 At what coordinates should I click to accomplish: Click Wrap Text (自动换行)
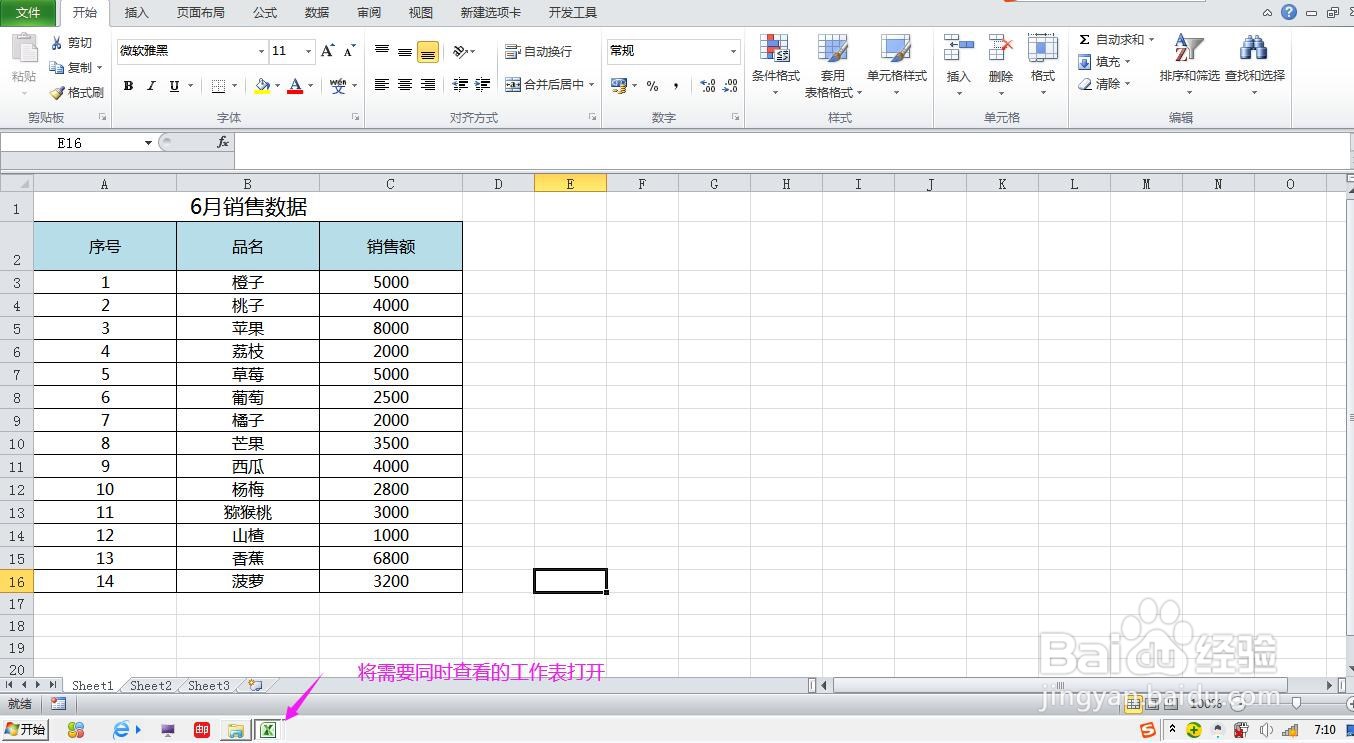(539, 51)
